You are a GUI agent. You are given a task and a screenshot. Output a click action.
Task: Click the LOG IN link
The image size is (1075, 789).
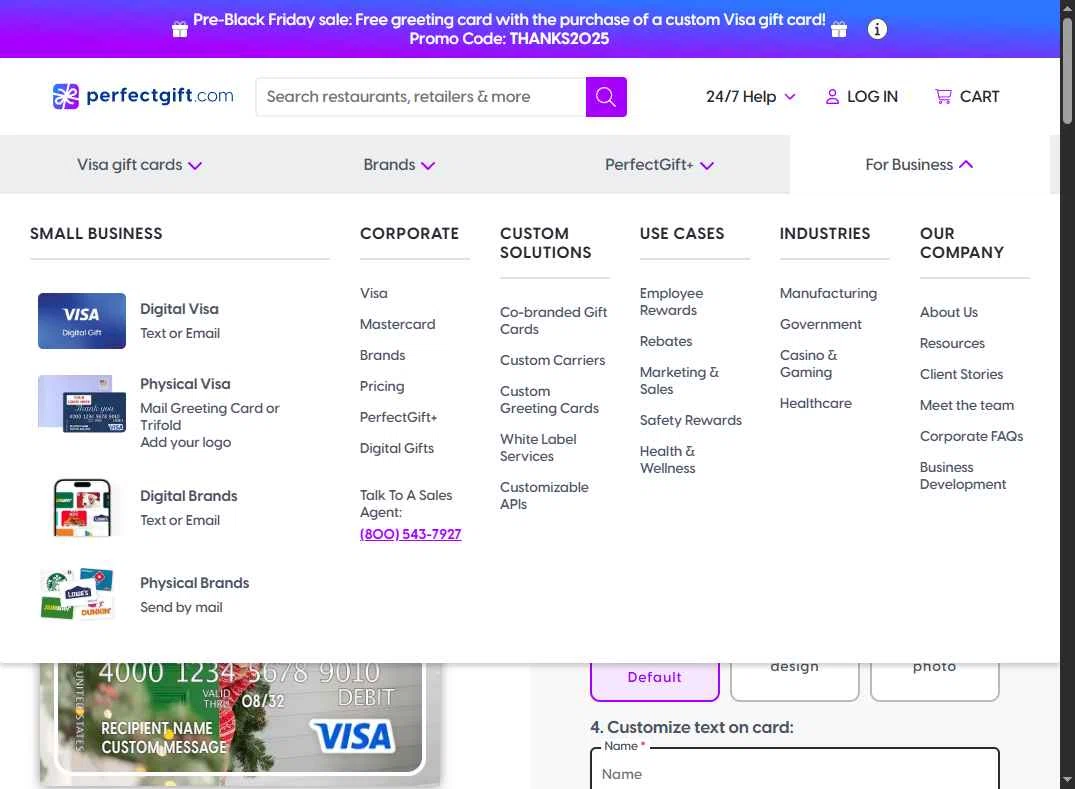point(862,97)
